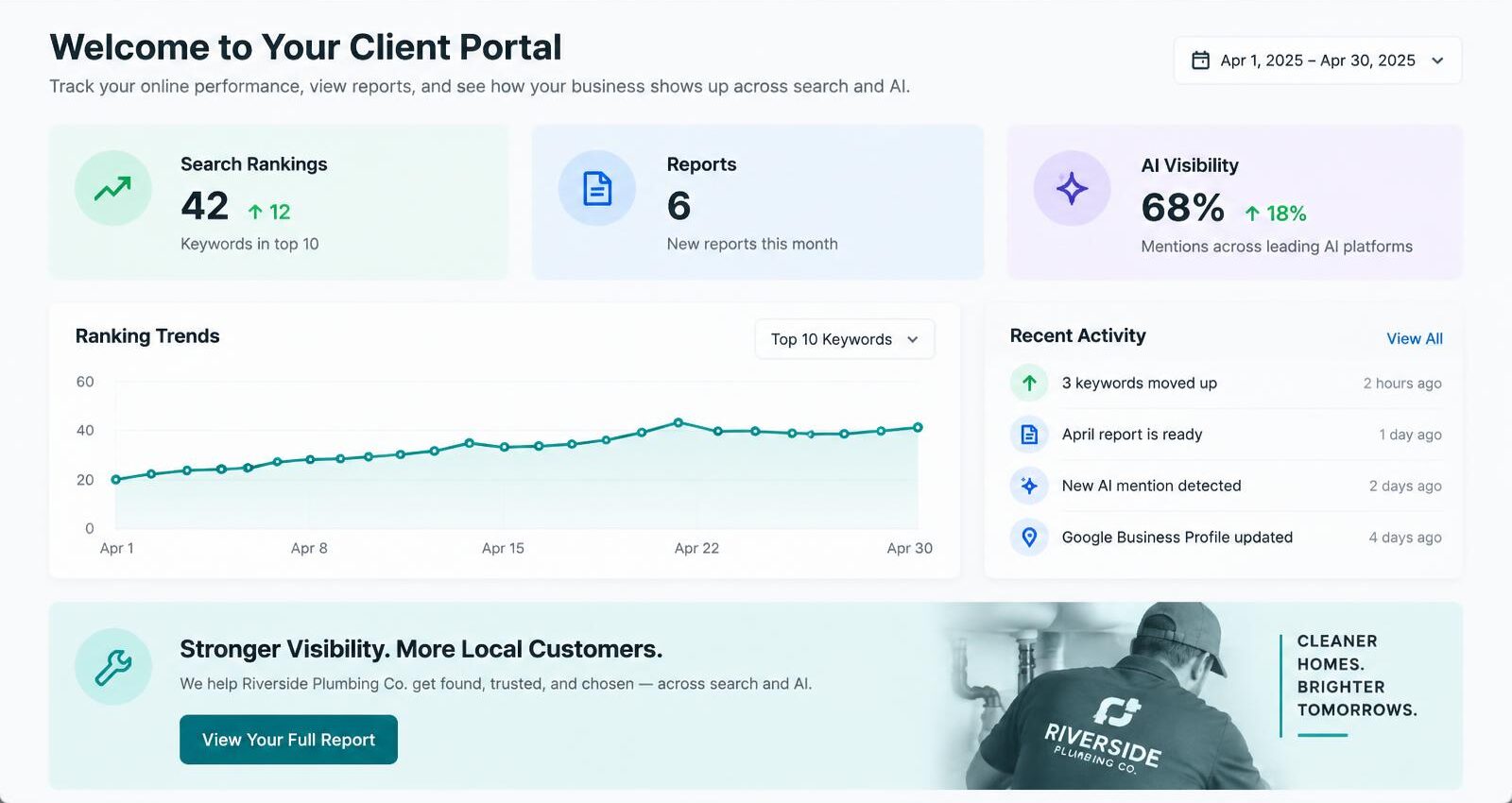Click the '2 days ago' timestamp

(1405, 486)
